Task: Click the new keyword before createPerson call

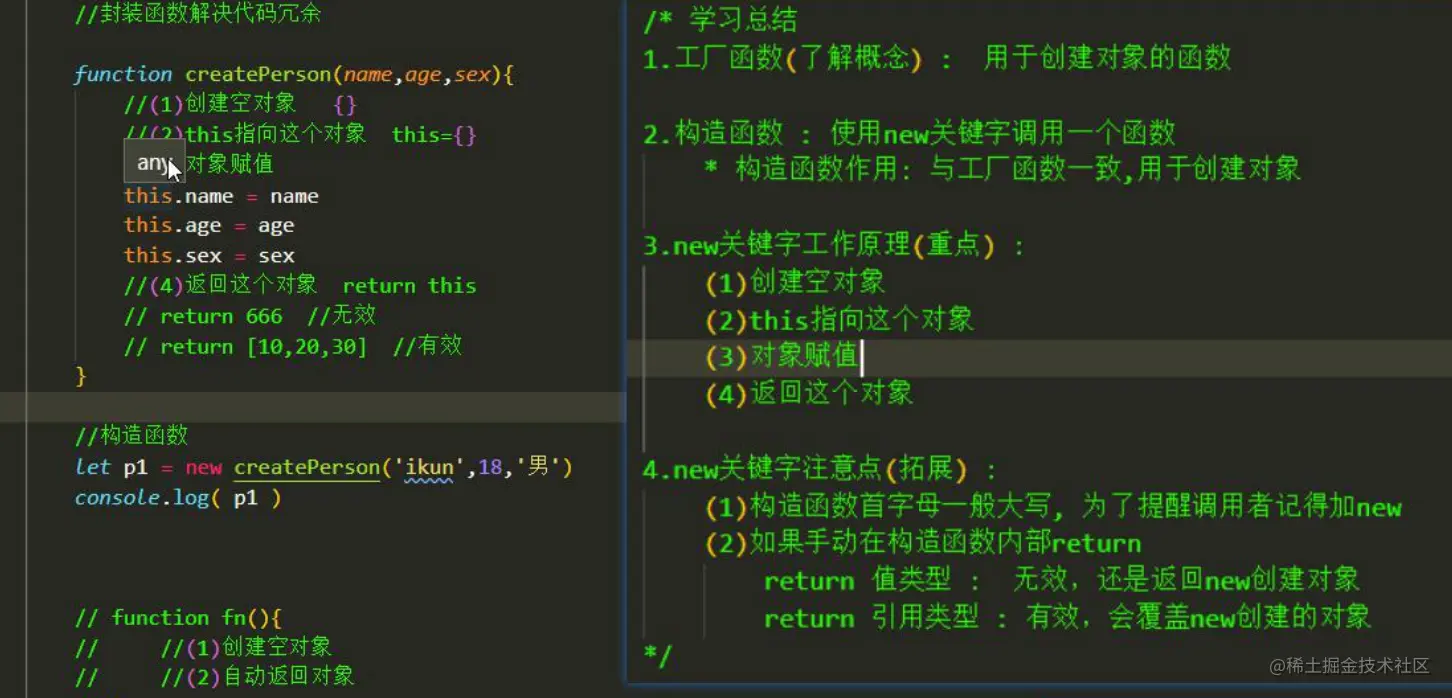Action: pos(203,467)
